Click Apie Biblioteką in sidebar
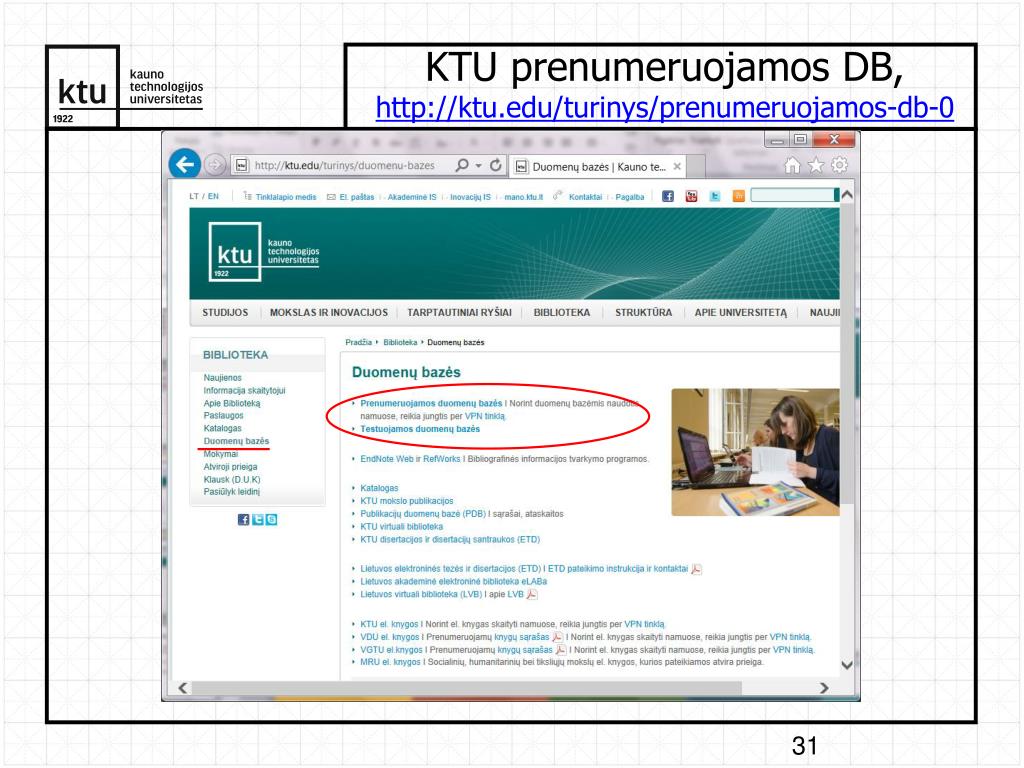1024x768 pixels. (x=232, y=404)
